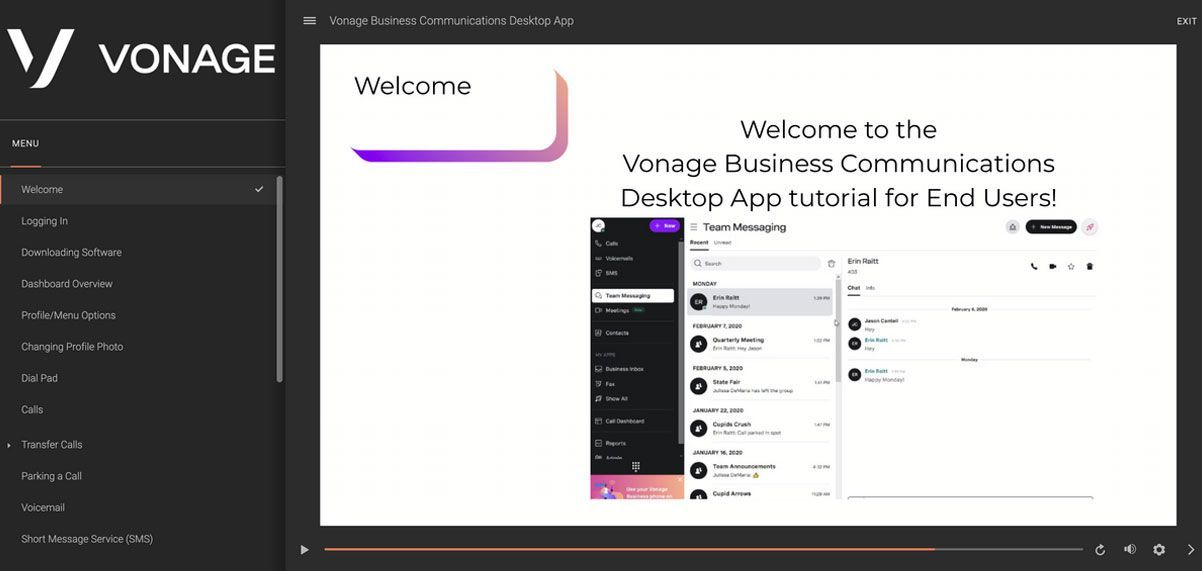This screenshot has height=571, width=1202.
Task: Select the MENU tab in the sidebar
Action: click(26, 144)
